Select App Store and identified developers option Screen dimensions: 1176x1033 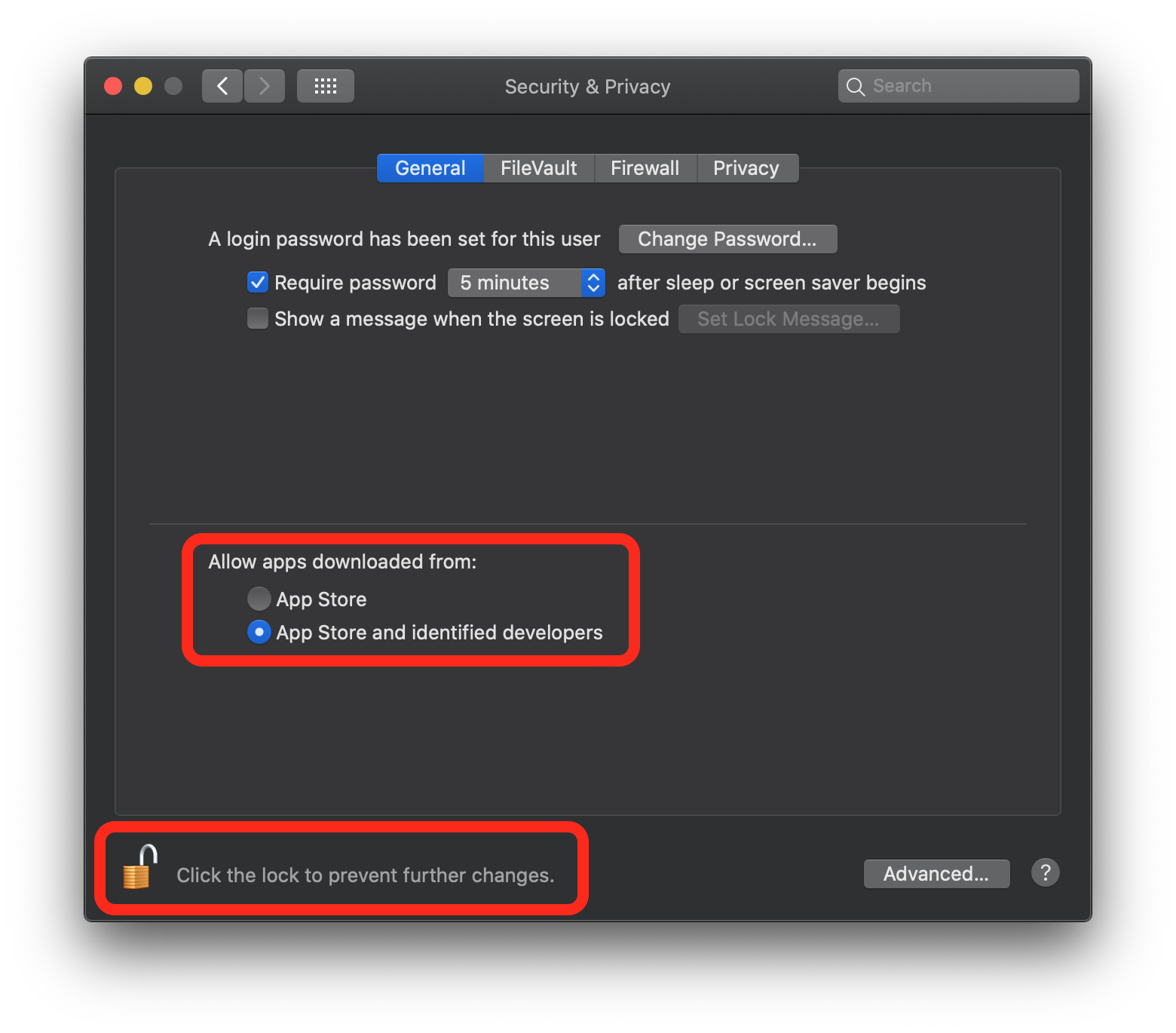pyautogui.click(x=259, y=632)
